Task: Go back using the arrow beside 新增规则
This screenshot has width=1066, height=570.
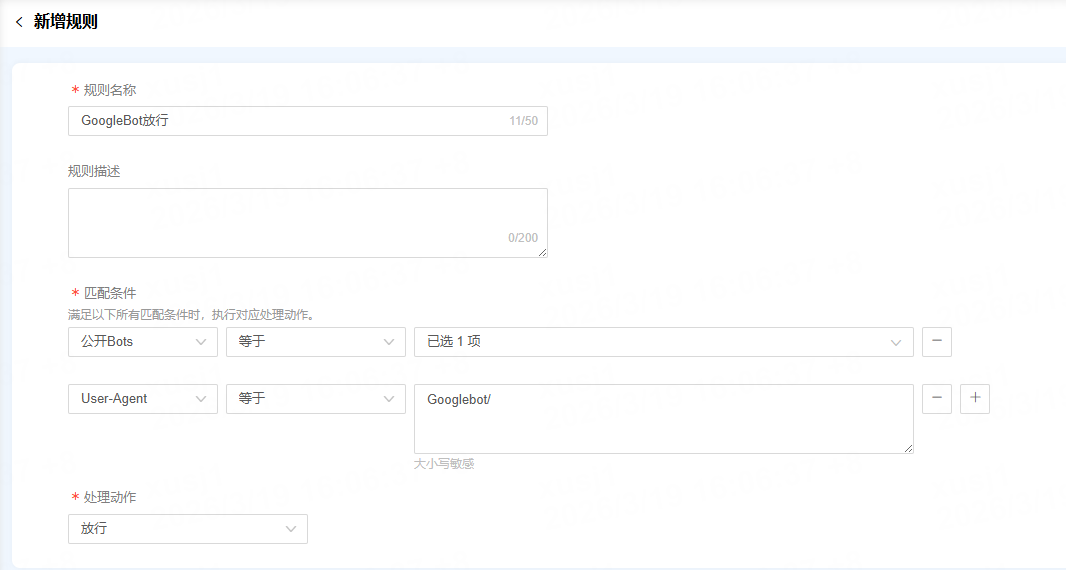Action: pyautogui.click(x=19, y=22)
